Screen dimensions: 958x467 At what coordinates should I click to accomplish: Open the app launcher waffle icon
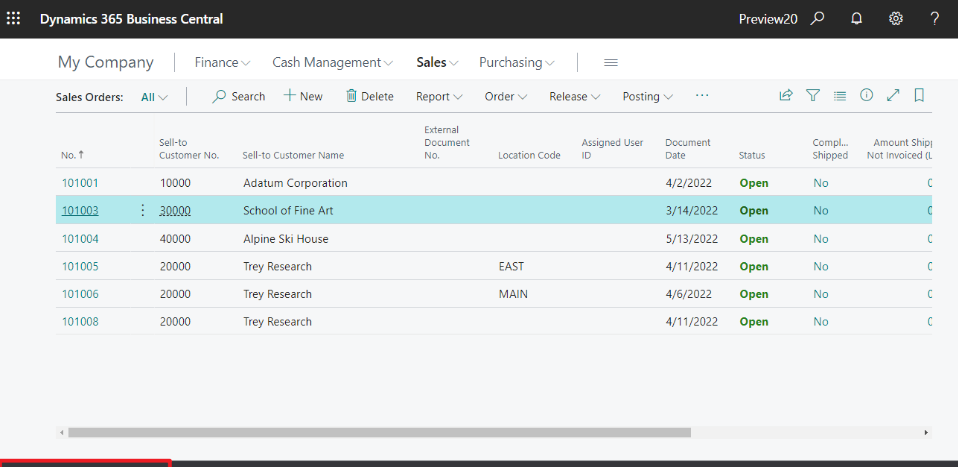click(13, 18)
